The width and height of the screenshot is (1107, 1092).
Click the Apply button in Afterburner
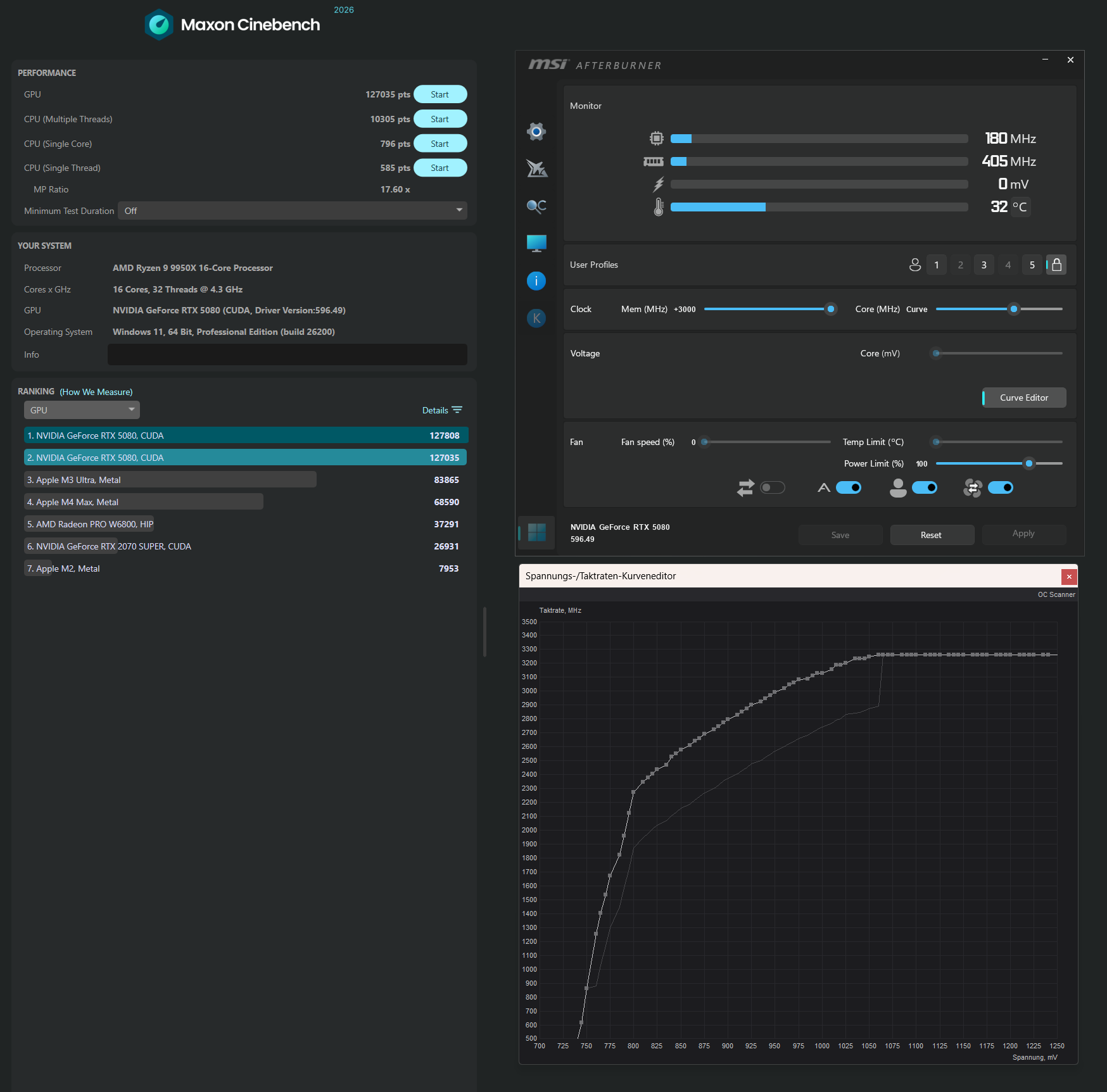point(1024,534)
